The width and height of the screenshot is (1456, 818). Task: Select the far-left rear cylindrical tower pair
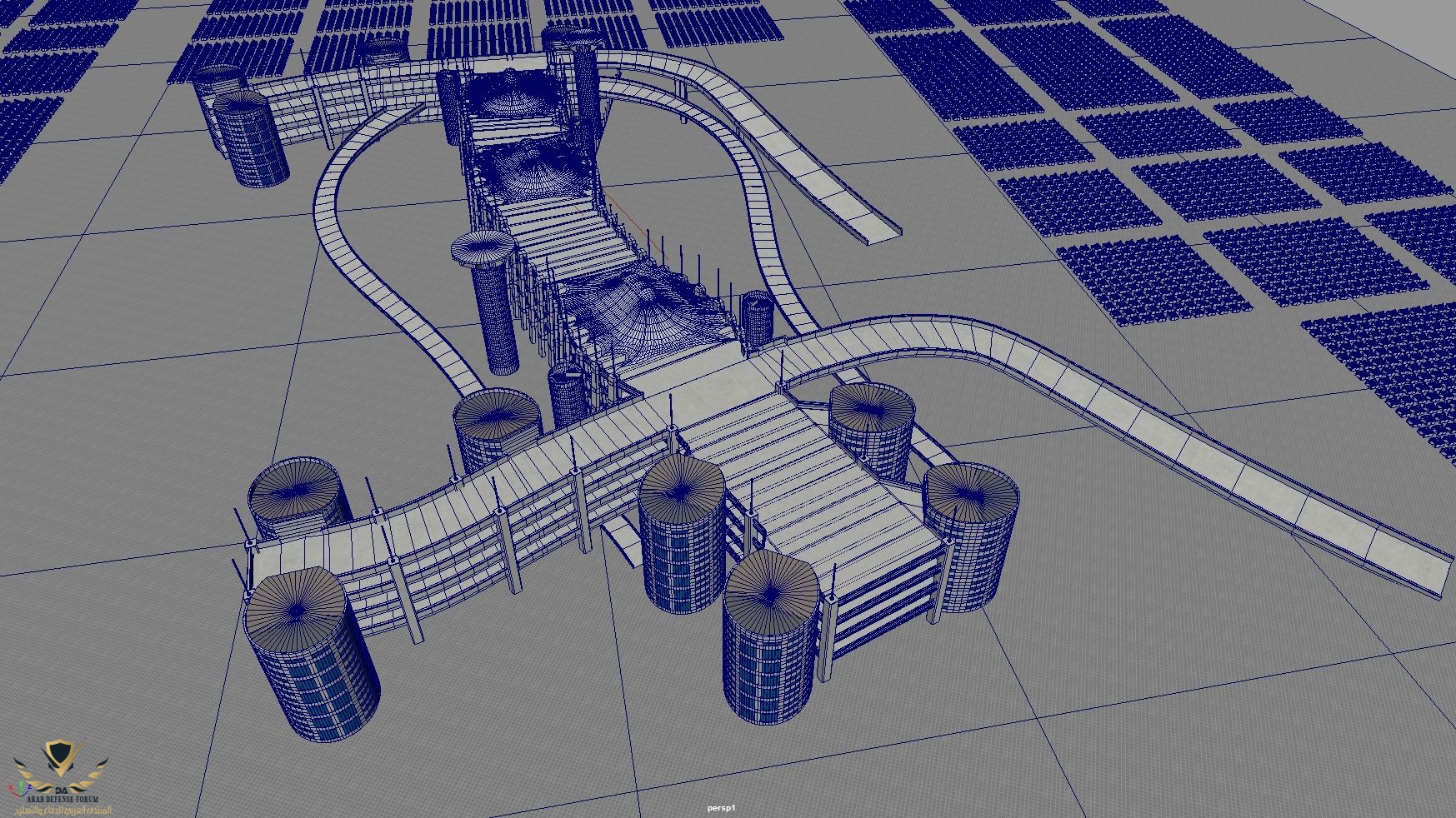tap(240, 125)
